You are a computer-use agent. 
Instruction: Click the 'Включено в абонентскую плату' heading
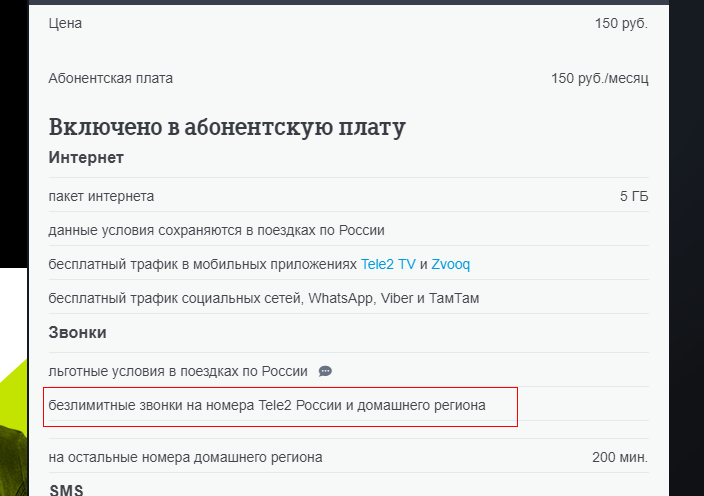click(x=227, y=127)
